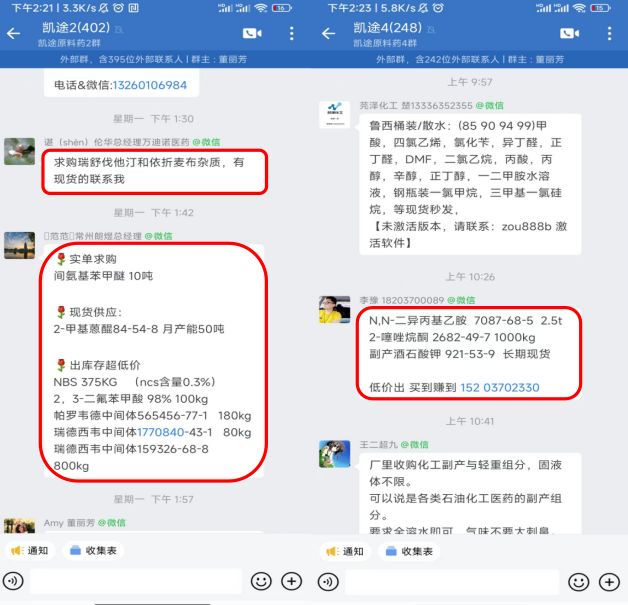628x605 pixels.
Task: Tap phone number 152 03702330 link
Action: coord(499,388)
